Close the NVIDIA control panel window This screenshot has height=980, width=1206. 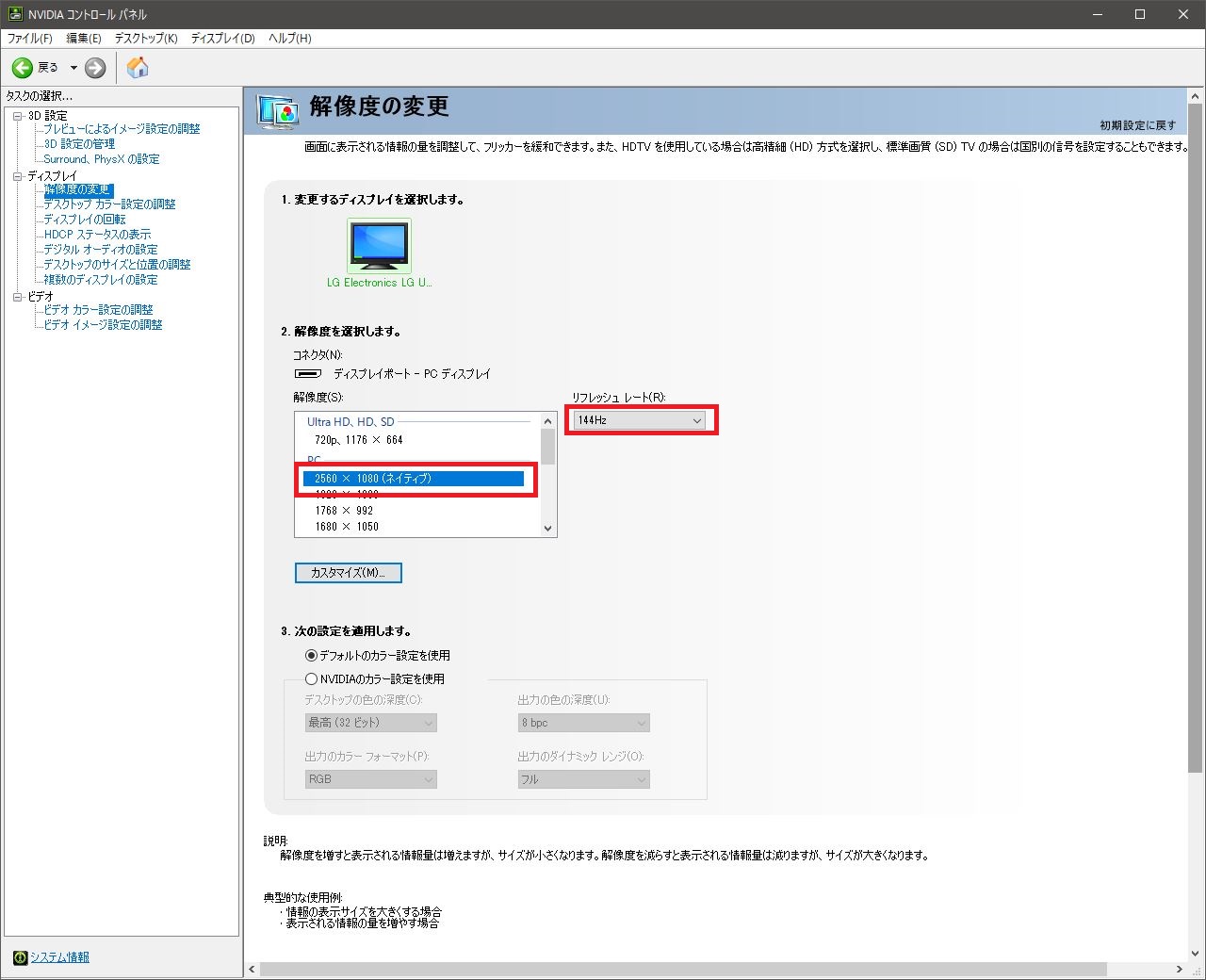[1183, 14]
